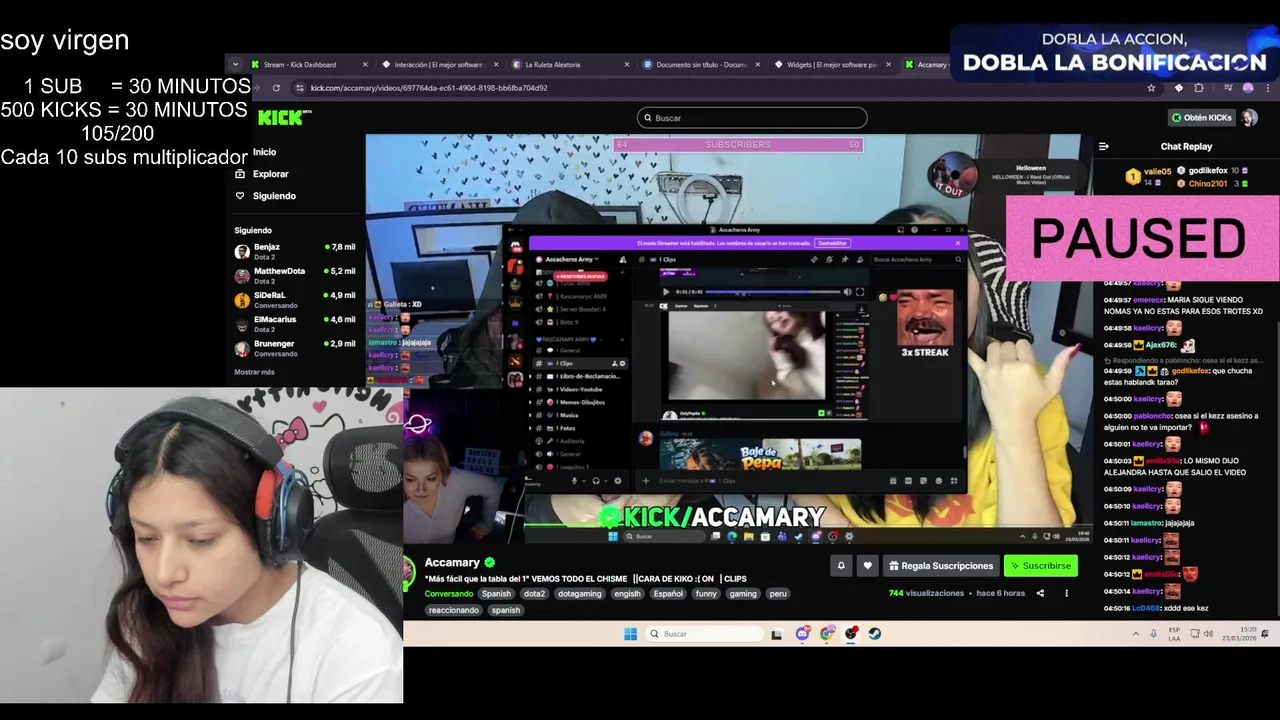
Task: Open Steam from the taskbar
Action: tap(875, 634)
